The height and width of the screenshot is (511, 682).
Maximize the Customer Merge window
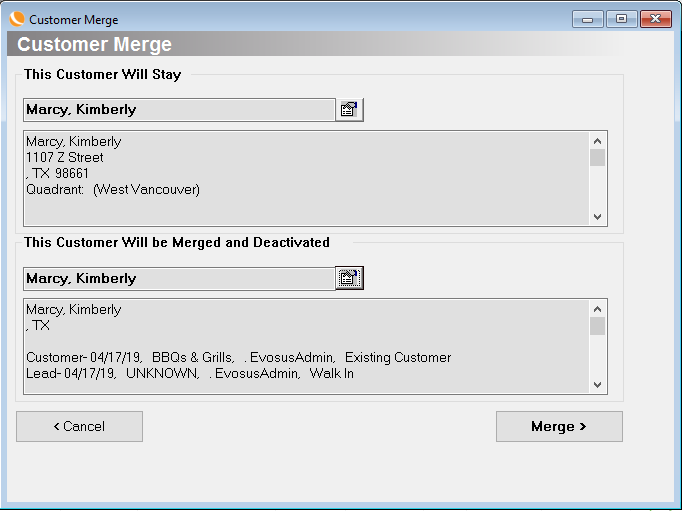coord(621,19)
